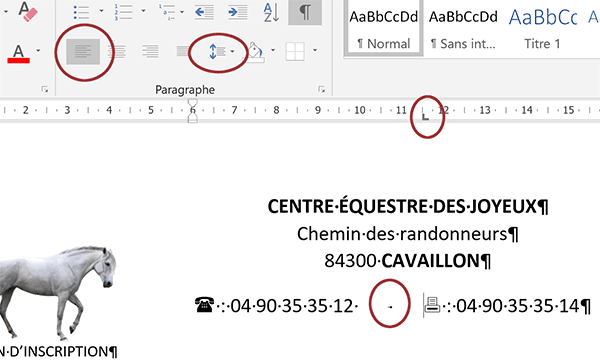The height and width of the screenshot is (364, 600).
Task: Expand the numbered list dropdown
Action: [x=143, y=11]
